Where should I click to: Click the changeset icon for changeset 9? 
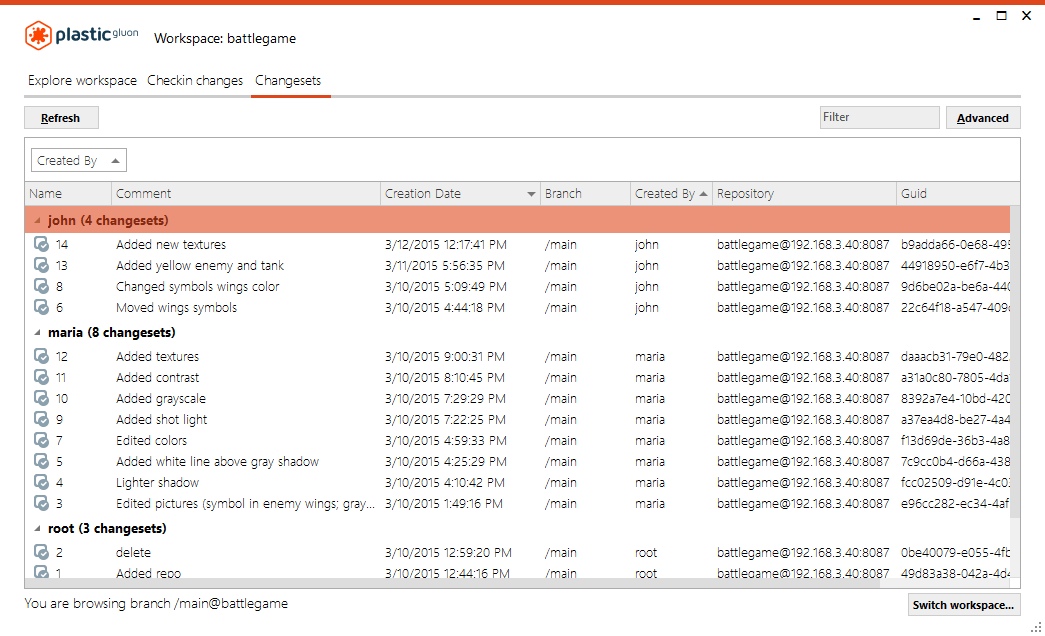pyautogui.click(x=41, y=419)
